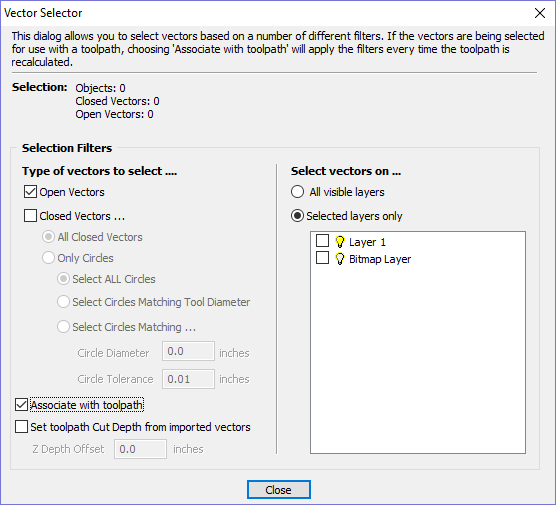556x505 pixels.
Task: Select Circles Matching Tool Diameter option
Action: (x=63, y=302)
